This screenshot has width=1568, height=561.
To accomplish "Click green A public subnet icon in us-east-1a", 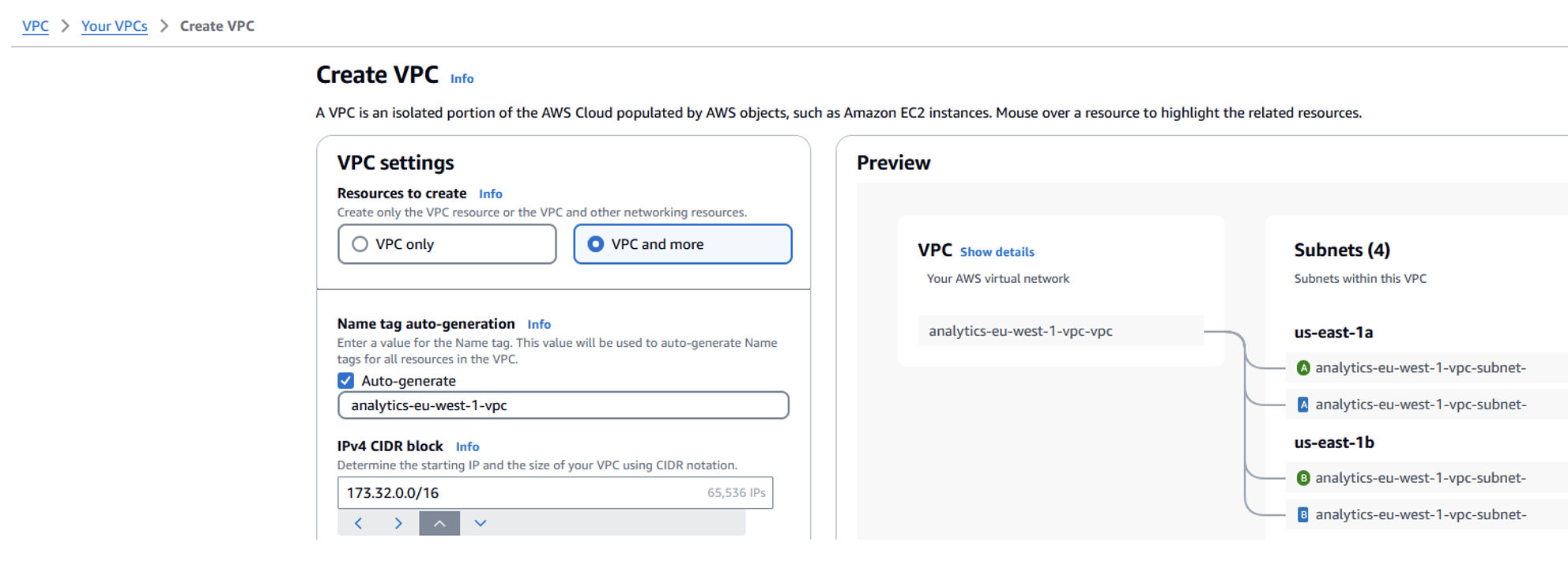I will click(x=1303, y=367).
